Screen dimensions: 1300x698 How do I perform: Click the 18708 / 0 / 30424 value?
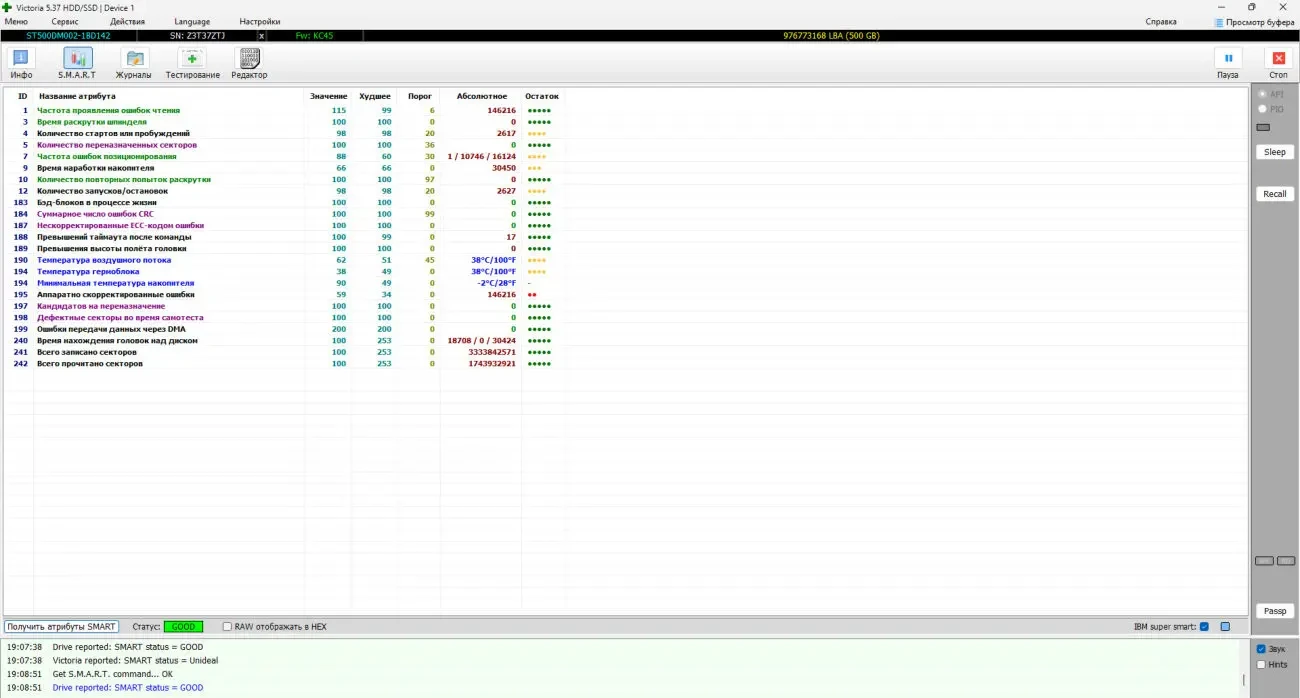tap(482, 341)
